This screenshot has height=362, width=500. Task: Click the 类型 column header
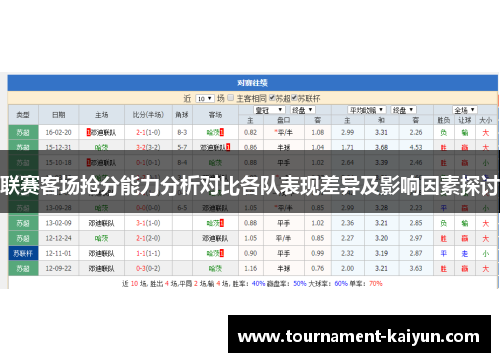(x=23, y=115)
